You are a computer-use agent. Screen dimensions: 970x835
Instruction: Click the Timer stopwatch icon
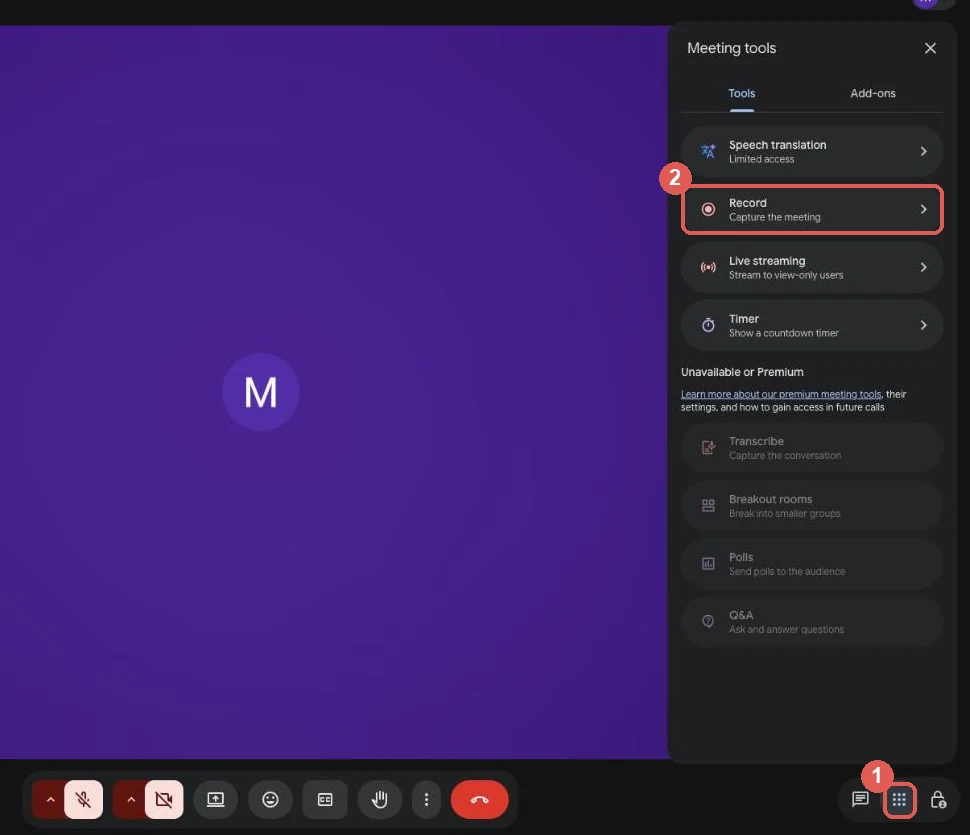(708, 325)
